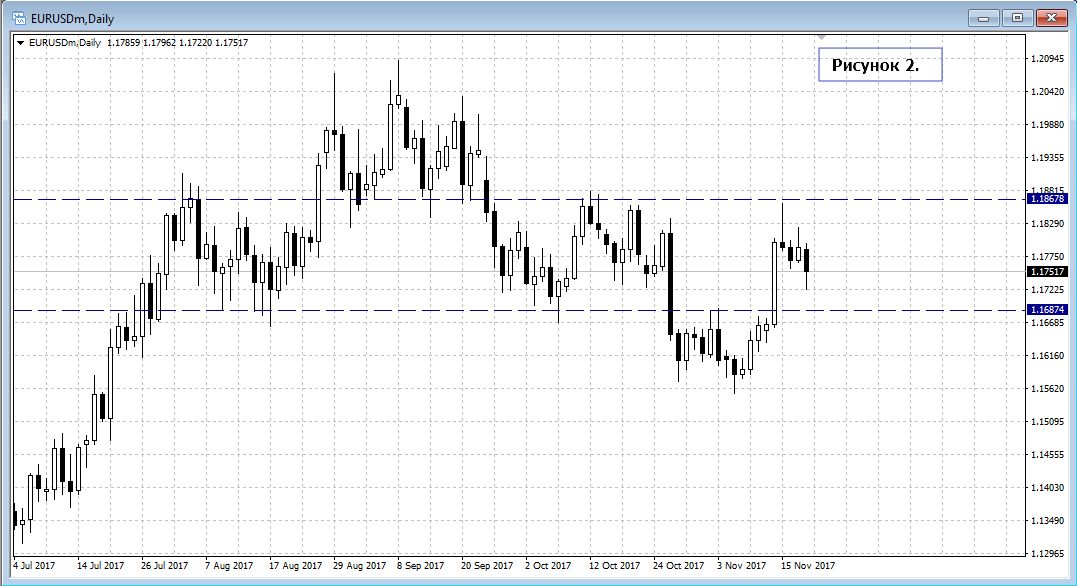Minimize the EURUSDm chart window
1077x586 pixels.
[x=986, y=18]
